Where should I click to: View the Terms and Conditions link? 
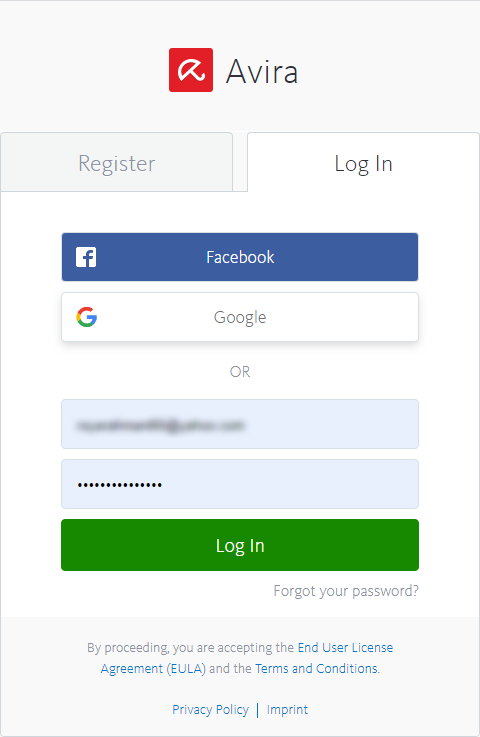pyautogui.click(x=316, y=668)
